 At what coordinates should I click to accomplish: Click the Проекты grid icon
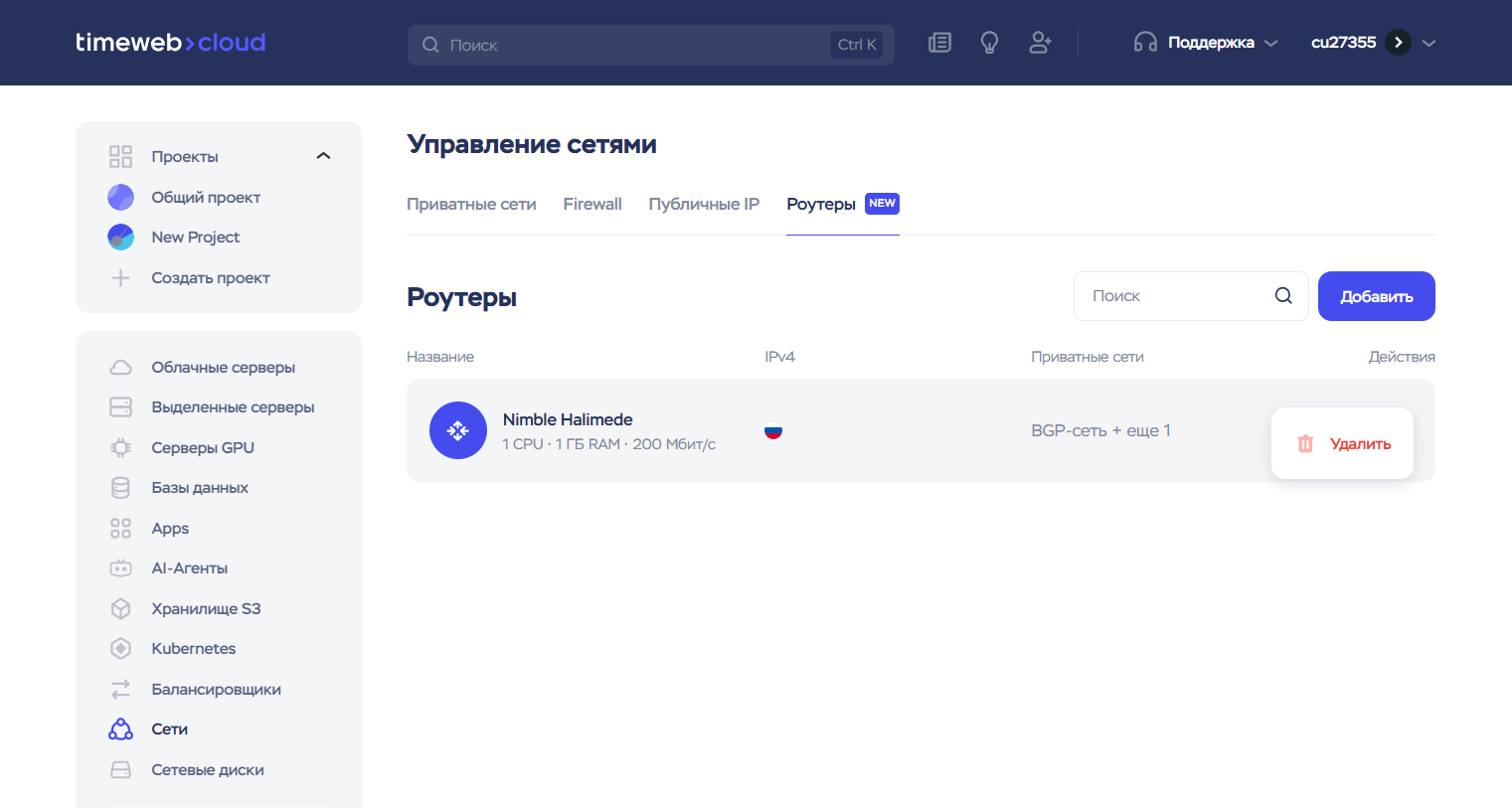pos(120,156)
